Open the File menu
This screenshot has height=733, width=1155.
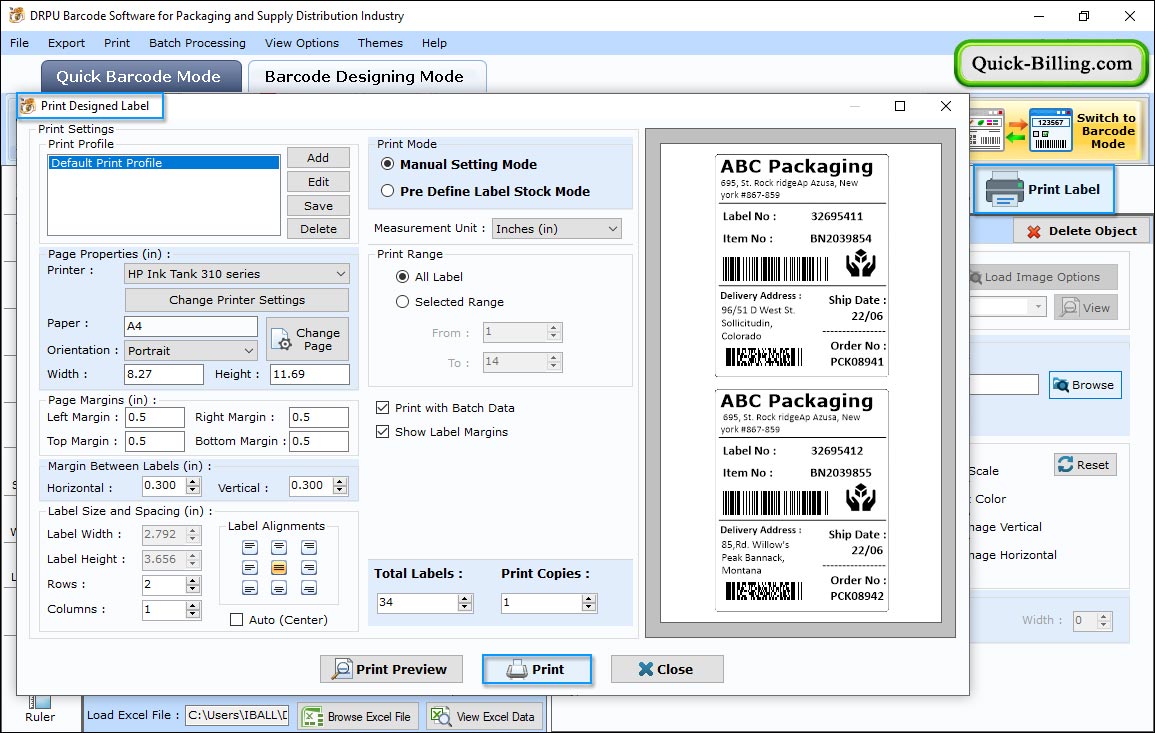point(19,43)
